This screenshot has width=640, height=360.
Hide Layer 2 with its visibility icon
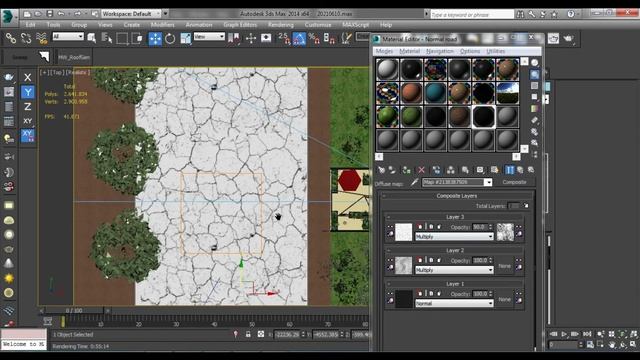pos(390,260)
